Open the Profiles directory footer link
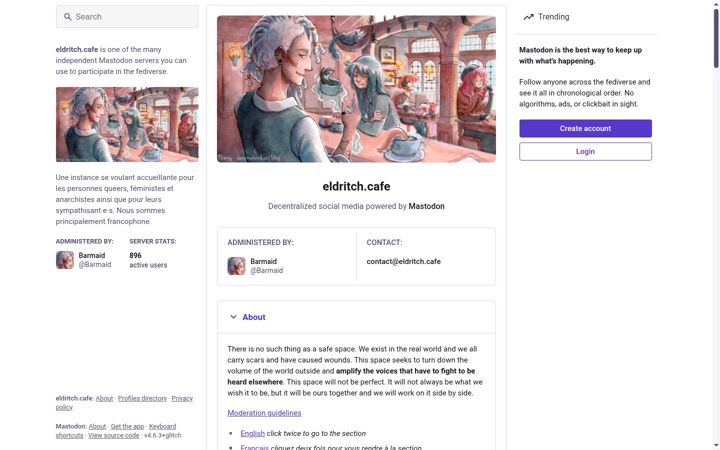This screenshot has height=450, width=720. click(142, 399)
